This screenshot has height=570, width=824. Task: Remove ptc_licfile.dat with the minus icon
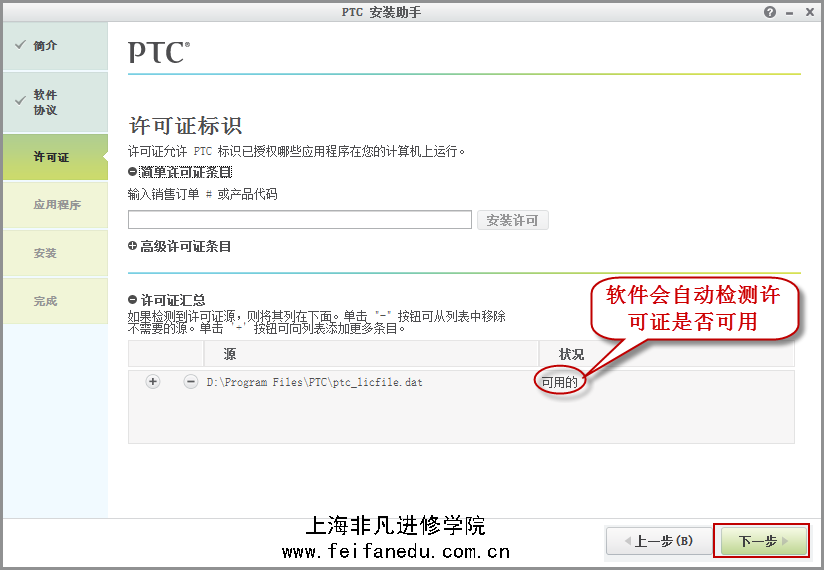coord(190,381)
